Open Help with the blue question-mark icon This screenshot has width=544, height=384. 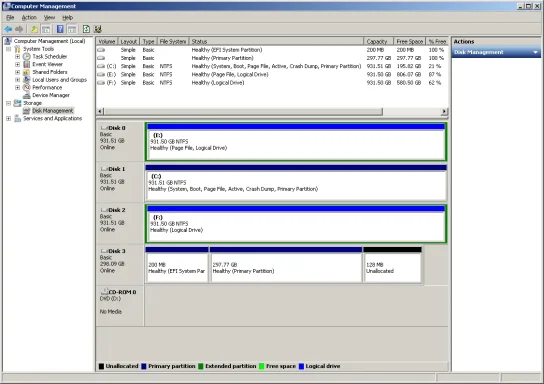pyautogui.click(x=60, y=29)
